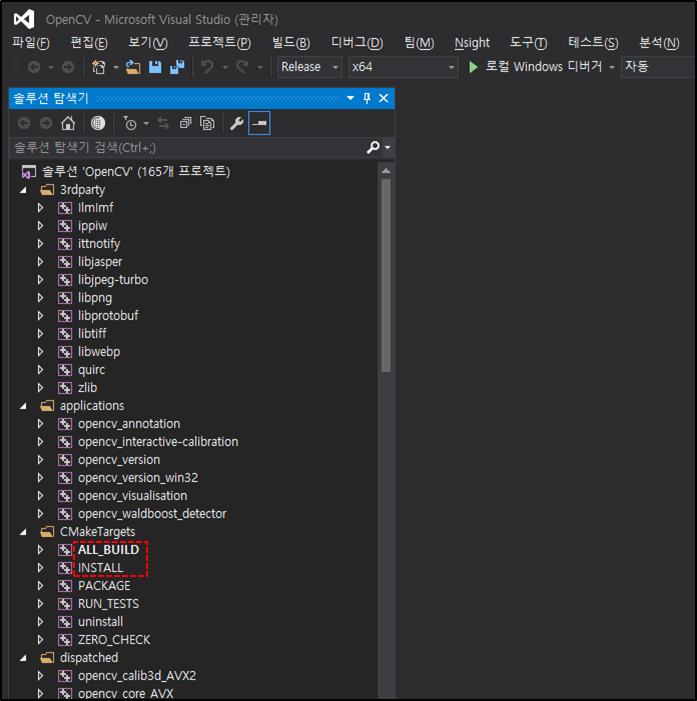Click the Navigate Backward toolbar arrow
This screenshot has width=697, height=701.
tap(34, 67)
